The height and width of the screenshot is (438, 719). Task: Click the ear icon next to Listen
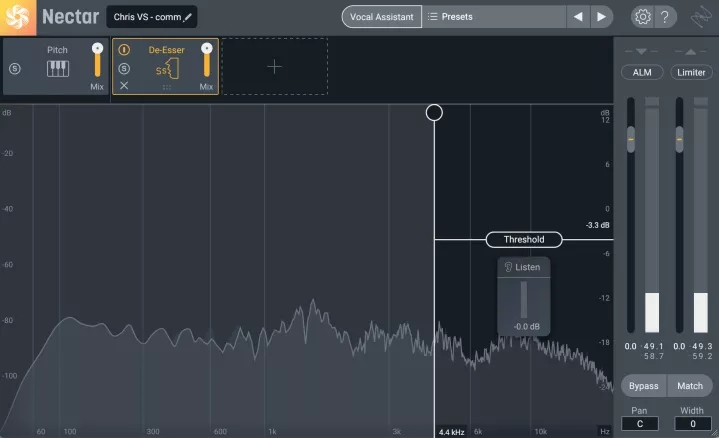pyautogui.click(x=509, y=268)
